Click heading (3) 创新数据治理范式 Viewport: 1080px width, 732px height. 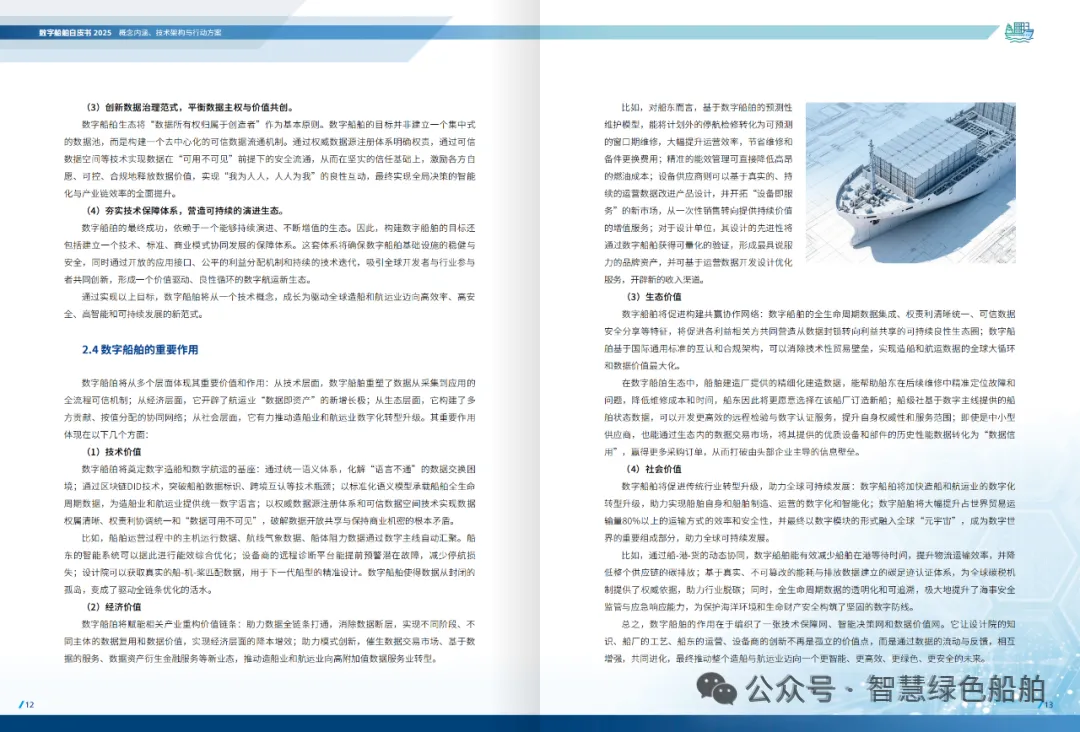[189, 107]
